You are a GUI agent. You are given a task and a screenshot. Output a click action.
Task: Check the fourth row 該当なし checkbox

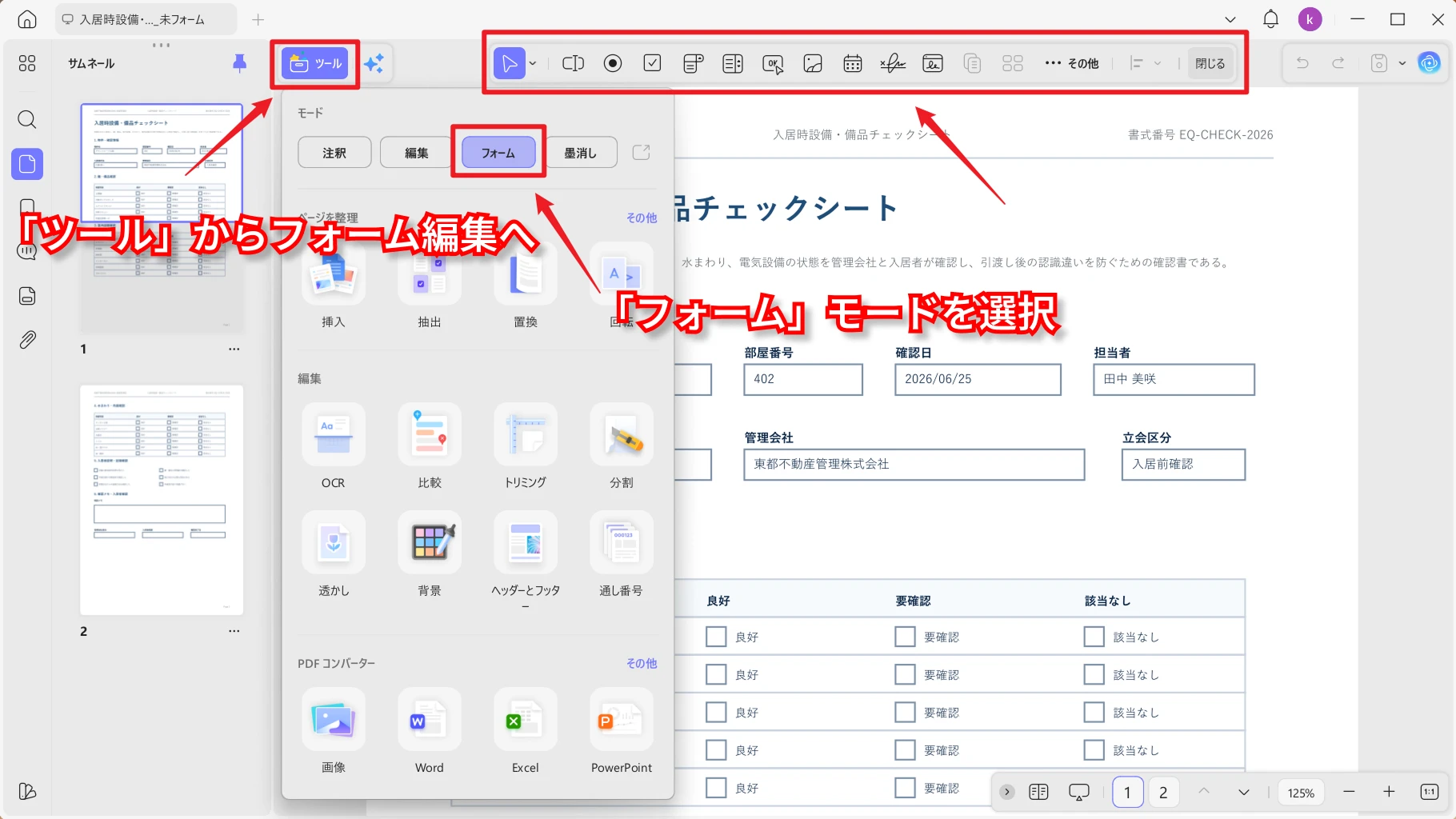coord(1094,749)
